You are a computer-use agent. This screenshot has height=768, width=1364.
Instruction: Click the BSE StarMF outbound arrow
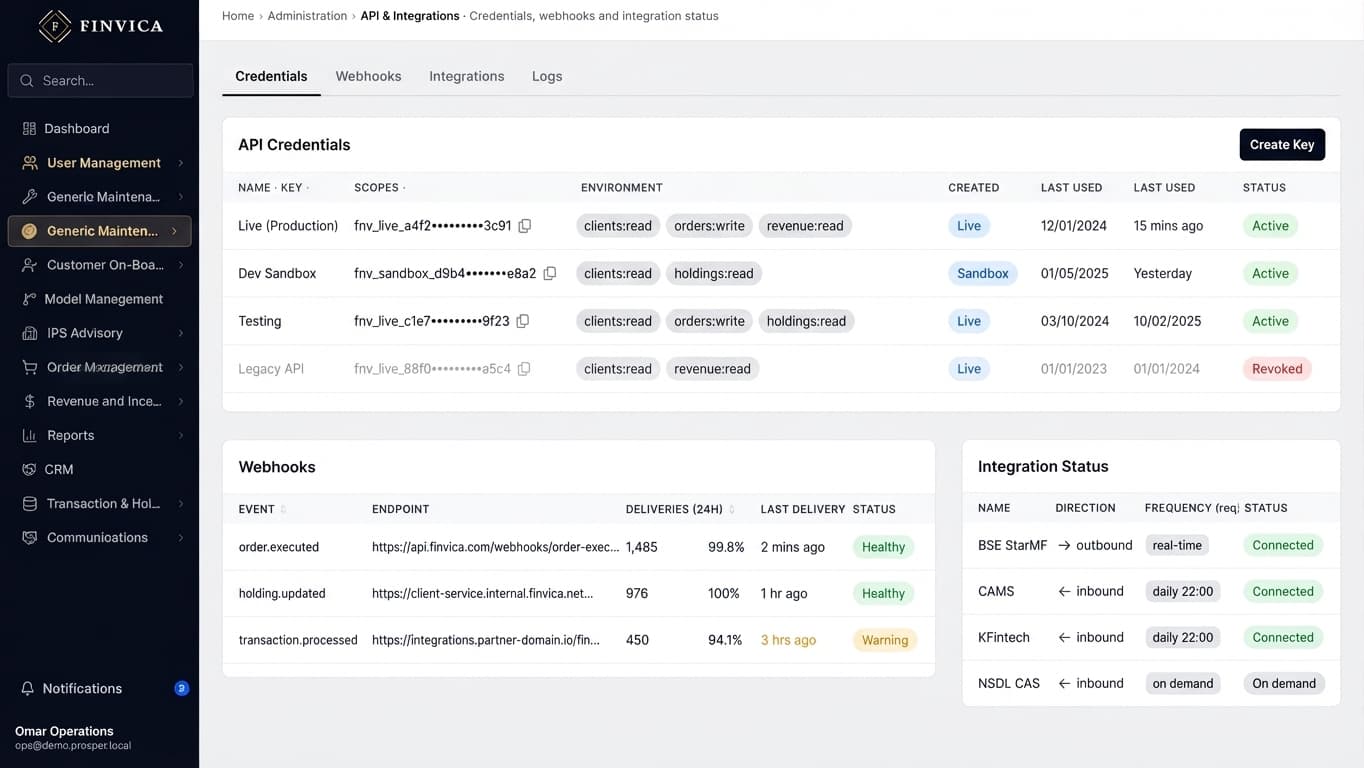click(1064, 545)
